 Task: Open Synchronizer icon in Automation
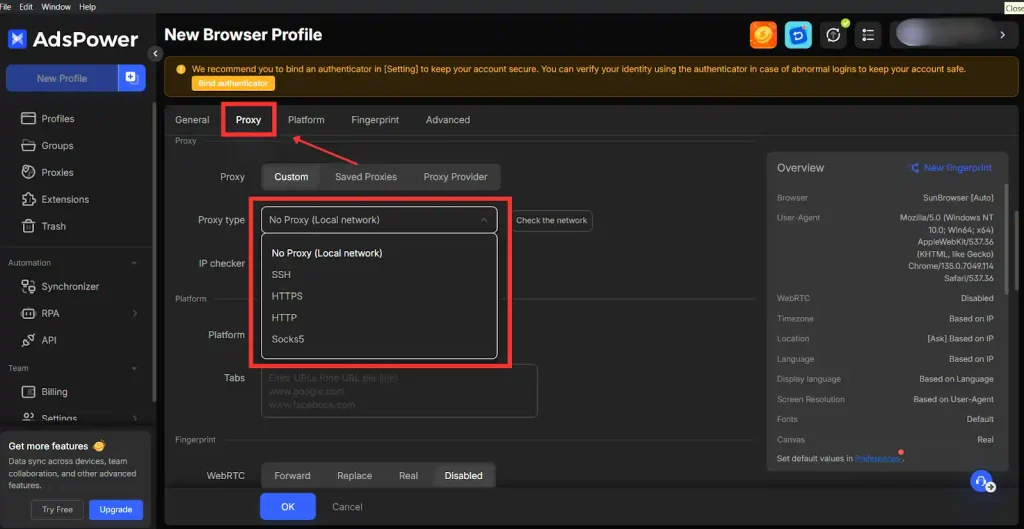[28, 286]
